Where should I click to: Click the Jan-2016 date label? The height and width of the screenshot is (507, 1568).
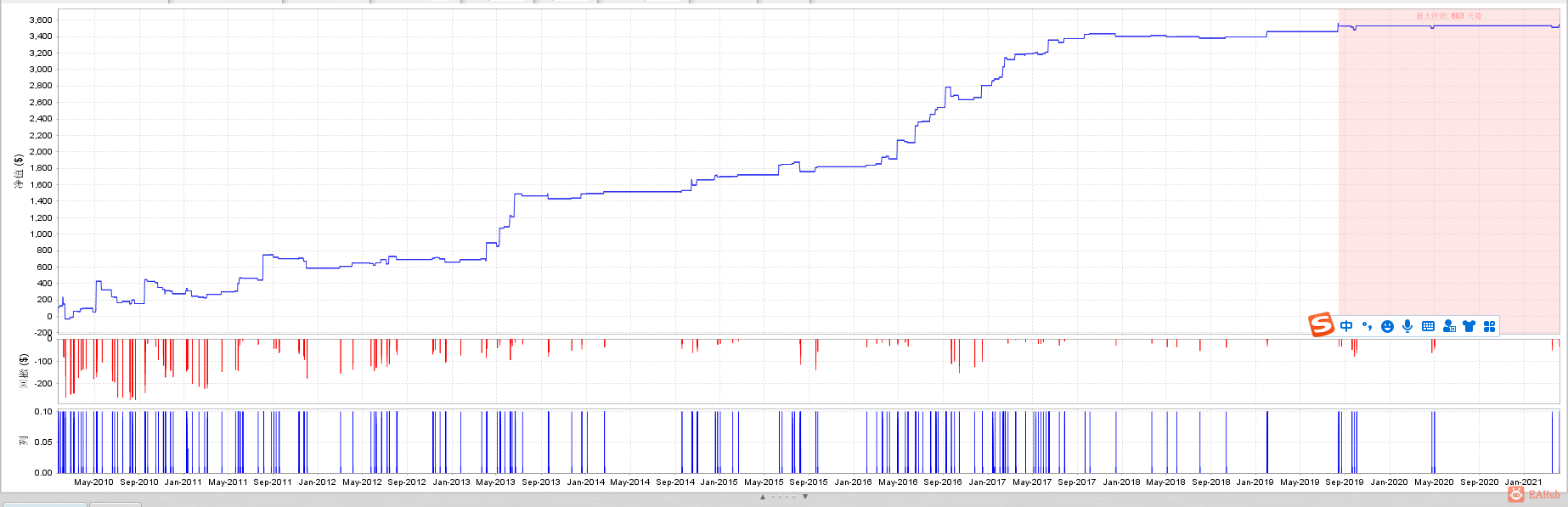853,482
